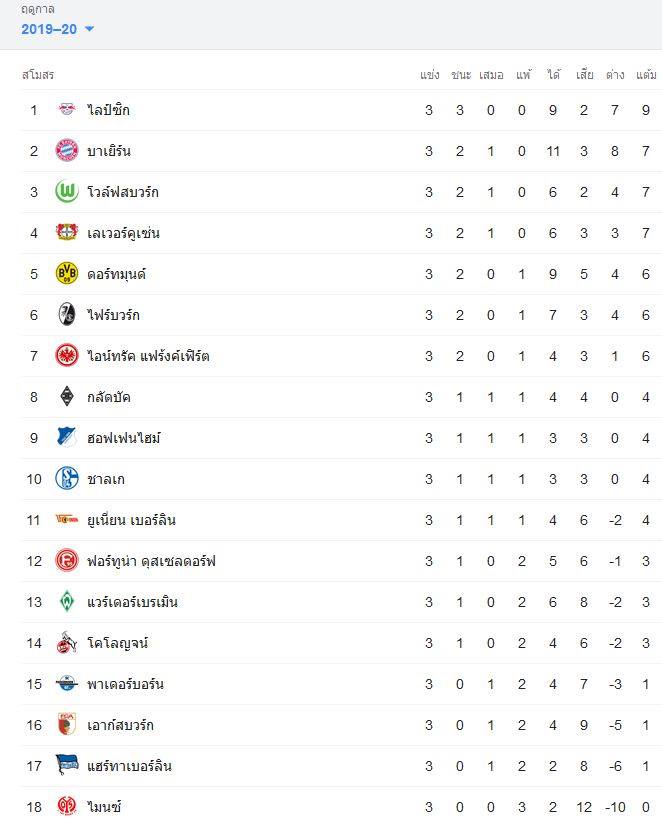Select the Augsburg club crest
The width and height of the screenshot is (662, 835).
pyautogui.click(x=67, y=724)
